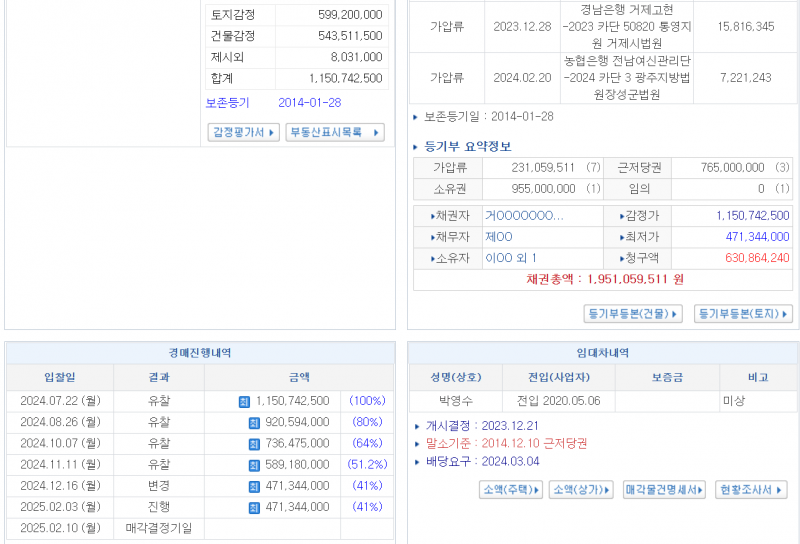Click the 경매진행내역 table header
This screenshot has height=544, width=800.
pyautogui.click(x=200, y=353)
